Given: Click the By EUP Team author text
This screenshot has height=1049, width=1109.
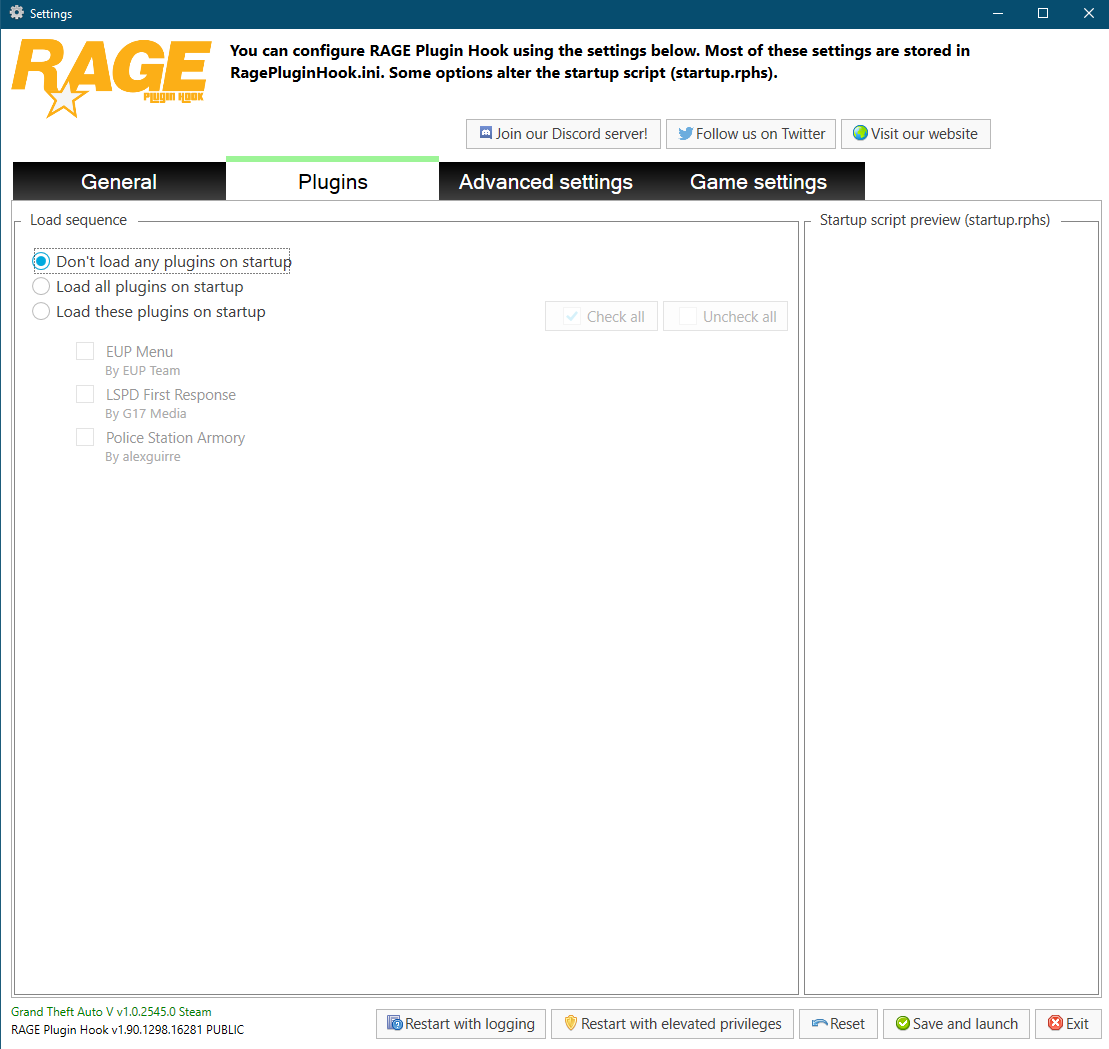Looking at the screenshot, I should coord(143,370).
